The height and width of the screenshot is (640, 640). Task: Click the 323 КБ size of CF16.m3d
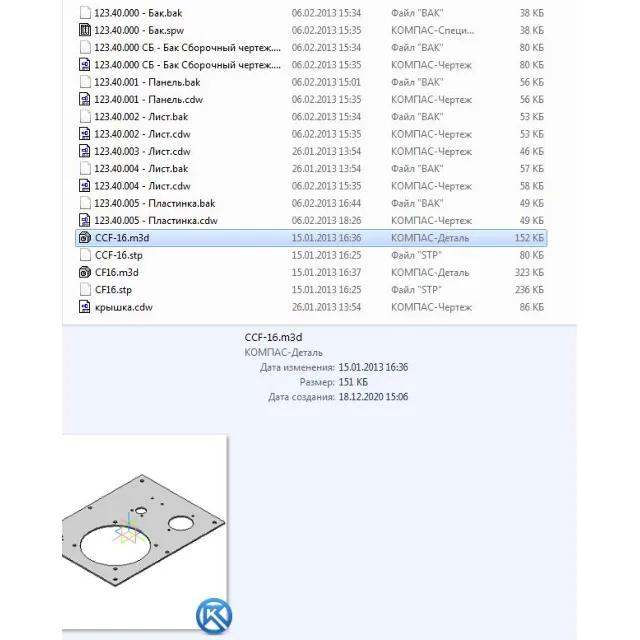(529, 273)
